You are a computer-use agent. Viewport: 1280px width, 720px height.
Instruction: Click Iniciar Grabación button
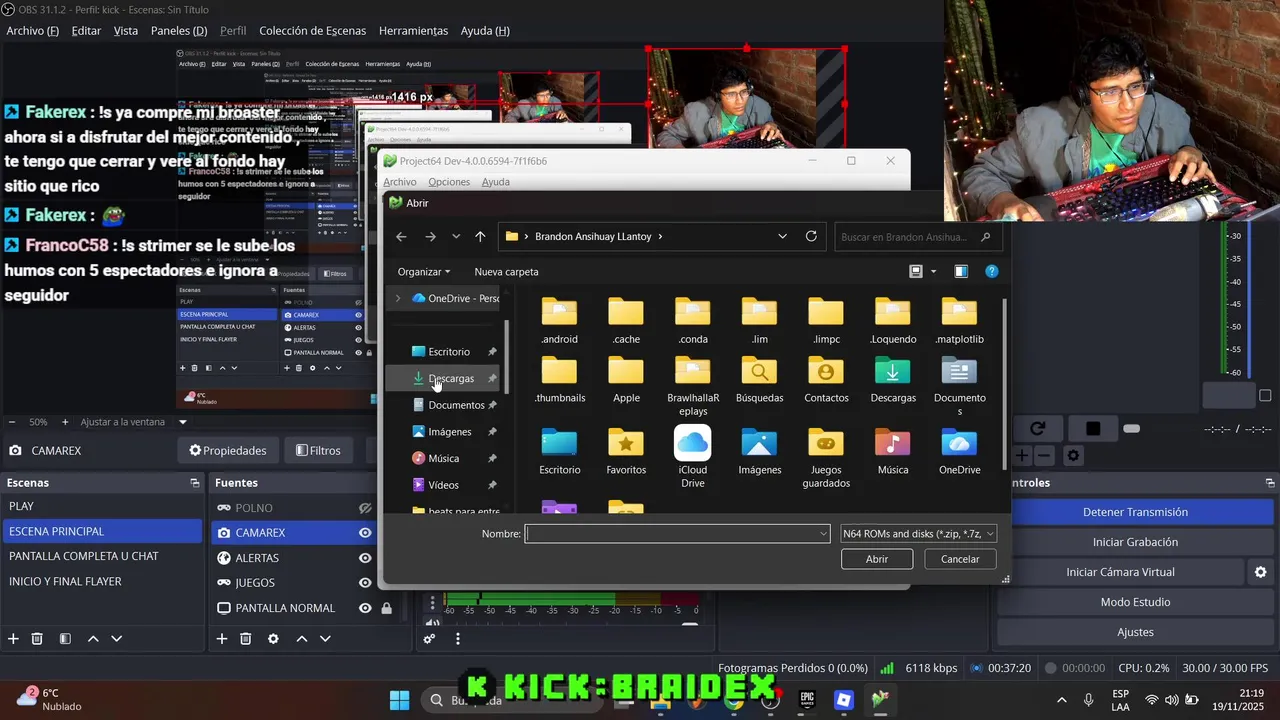point(1135,542)
